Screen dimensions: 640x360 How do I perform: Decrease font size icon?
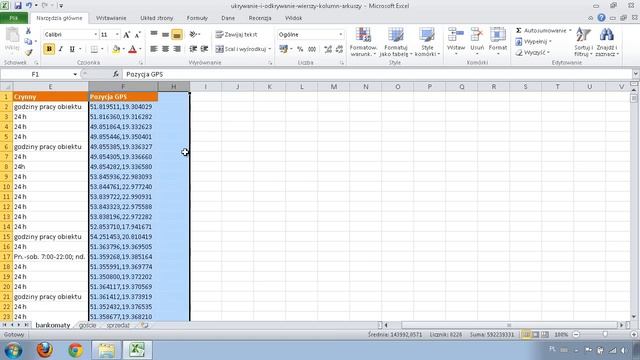138,35
